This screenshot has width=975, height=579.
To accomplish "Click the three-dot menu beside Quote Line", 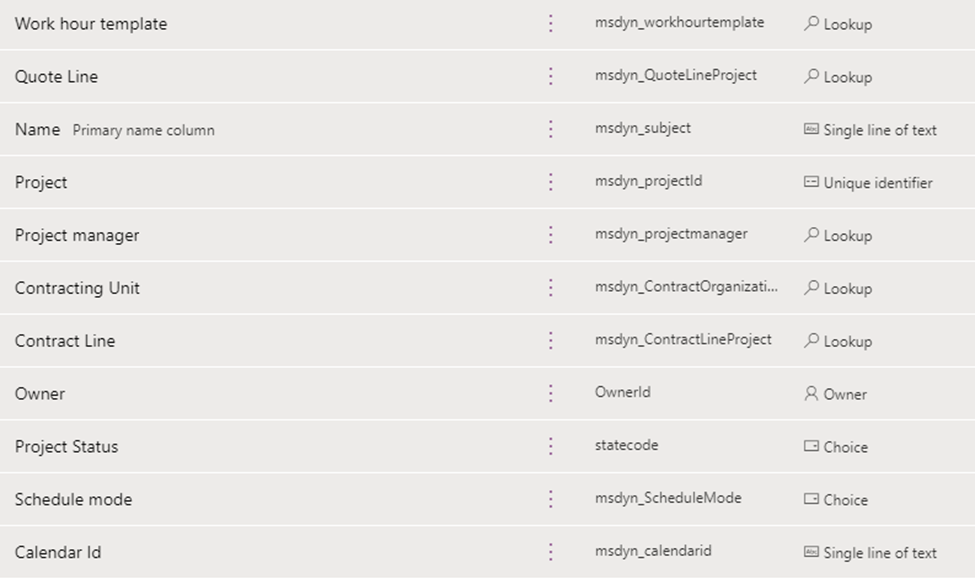I will pos(551,76).
